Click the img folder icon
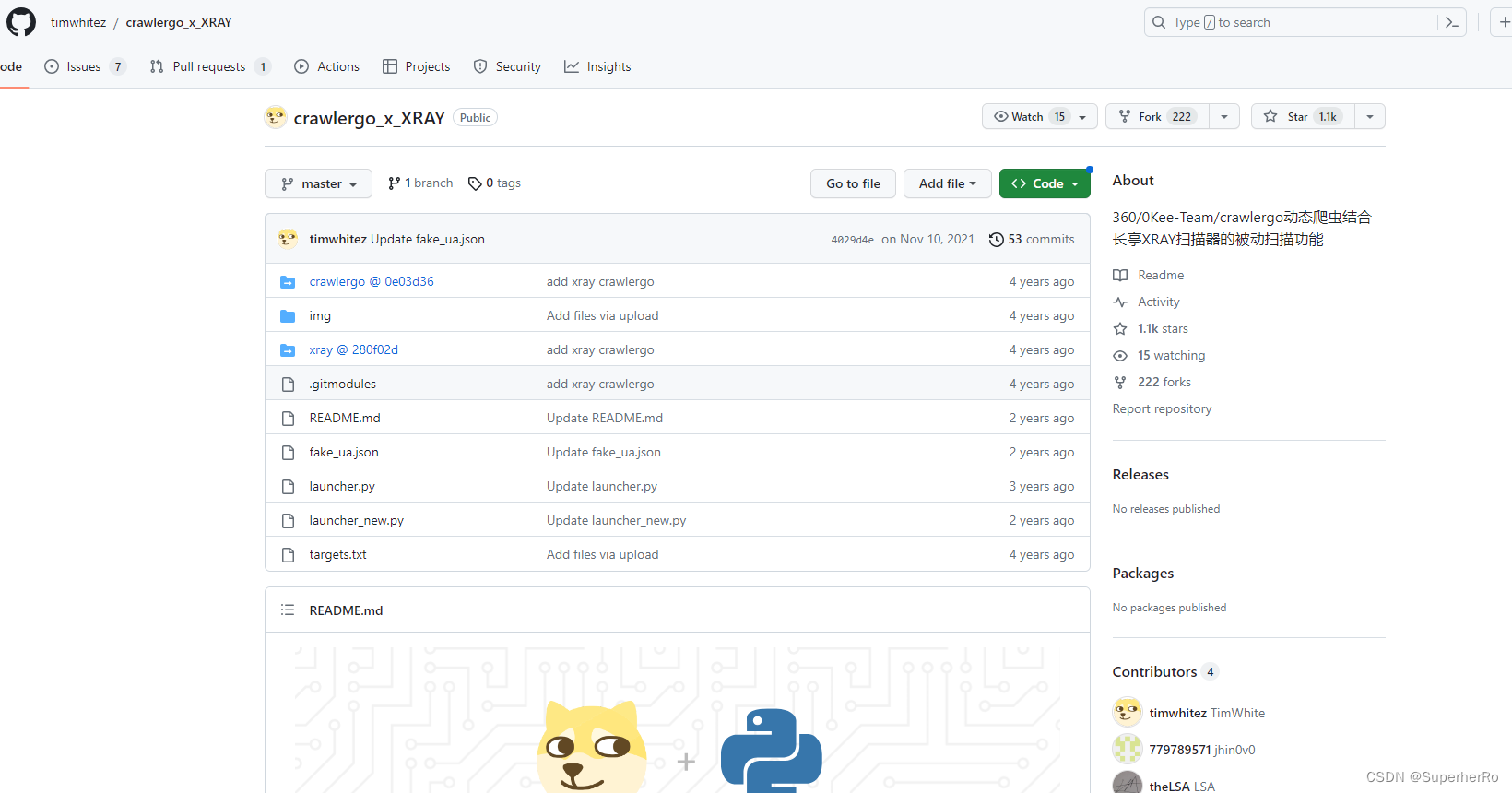The image size is (1512, 793). point(288,315)
